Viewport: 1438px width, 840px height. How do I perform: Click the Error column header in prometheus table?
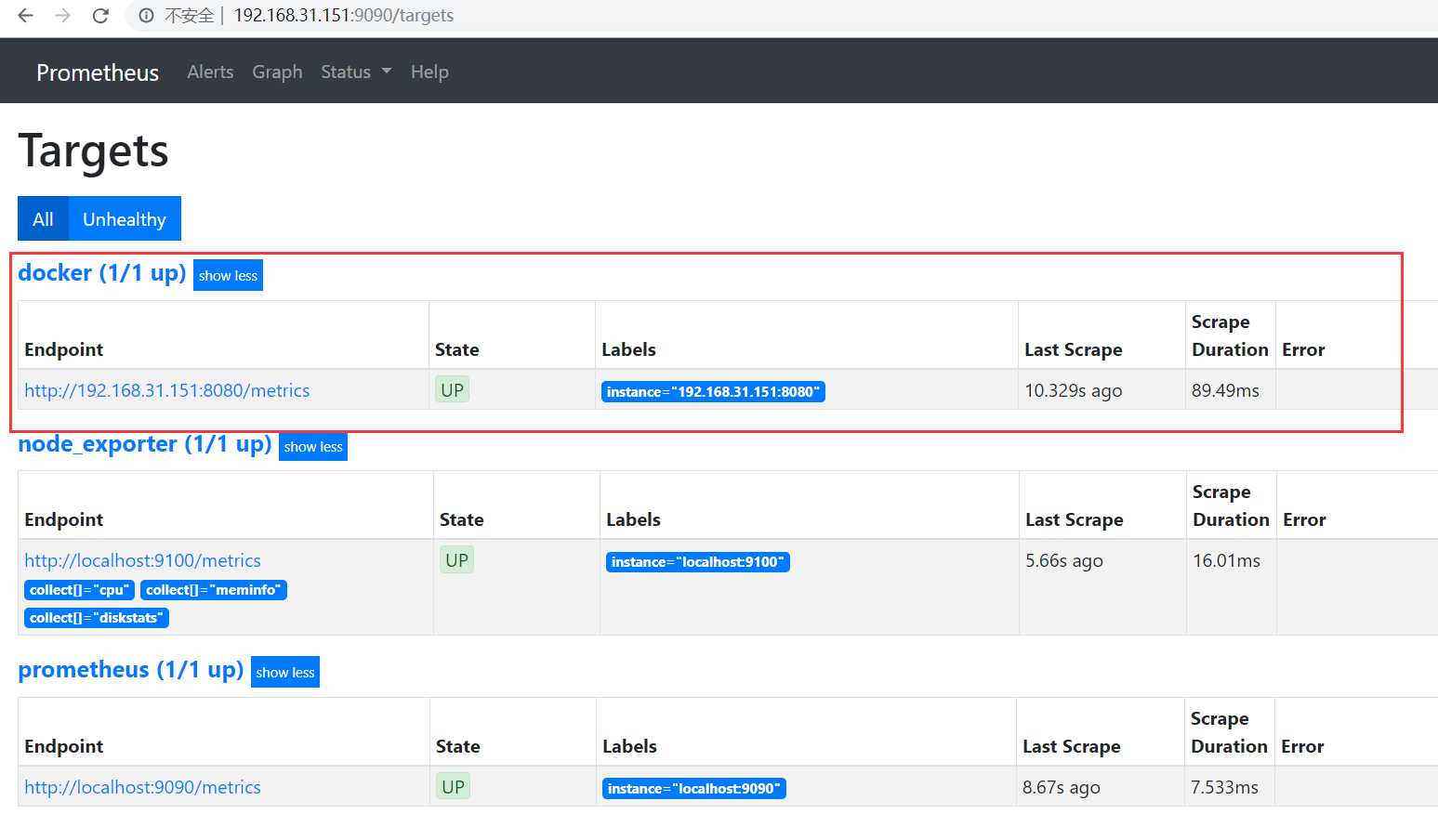(x=1302, y=746)
